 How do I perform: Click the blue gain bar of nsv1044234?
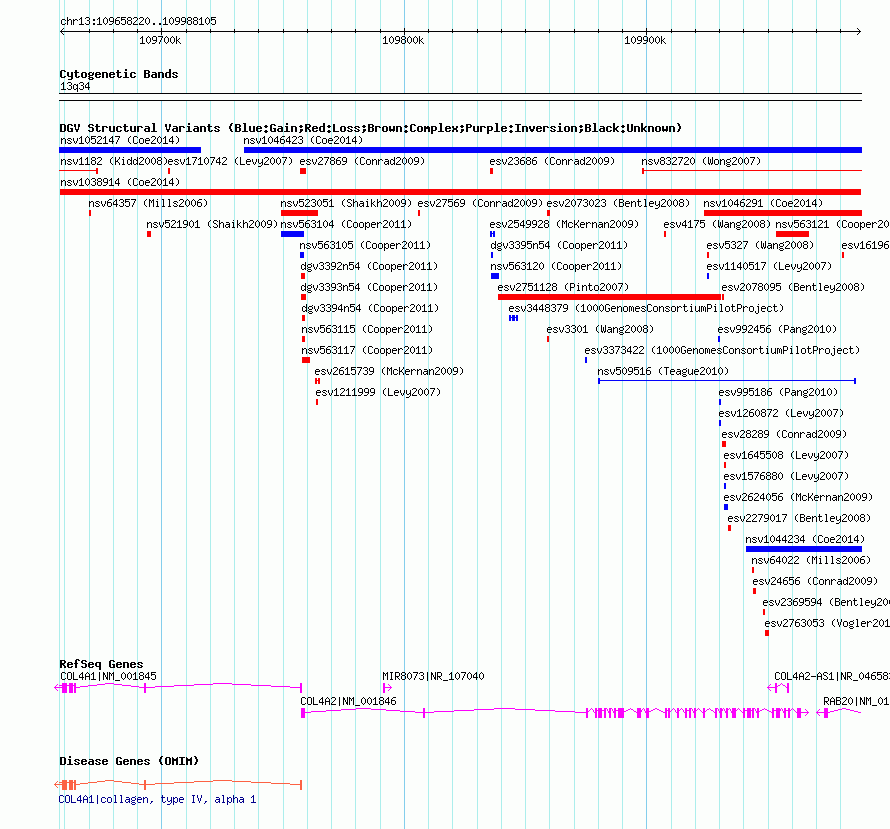[804, 549]
